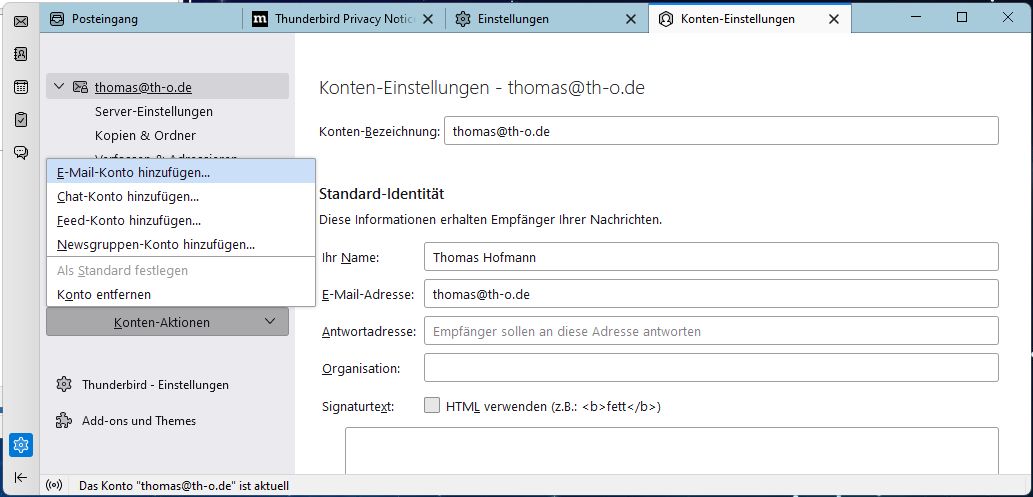Collapse the spaces toolbar with arrow icon

[20, 477]
